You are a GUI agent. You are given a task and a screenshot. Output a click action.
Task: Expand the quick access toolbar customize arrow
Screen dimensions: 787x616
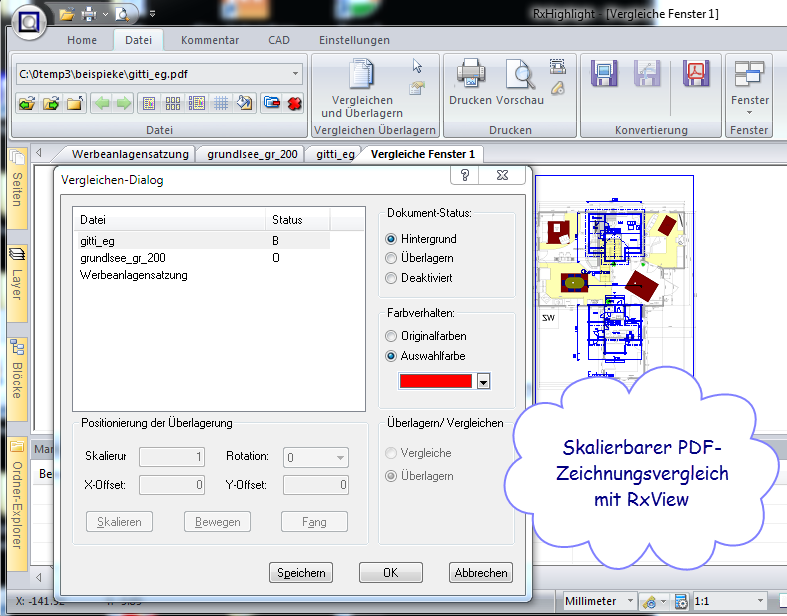tap(152, 14)
